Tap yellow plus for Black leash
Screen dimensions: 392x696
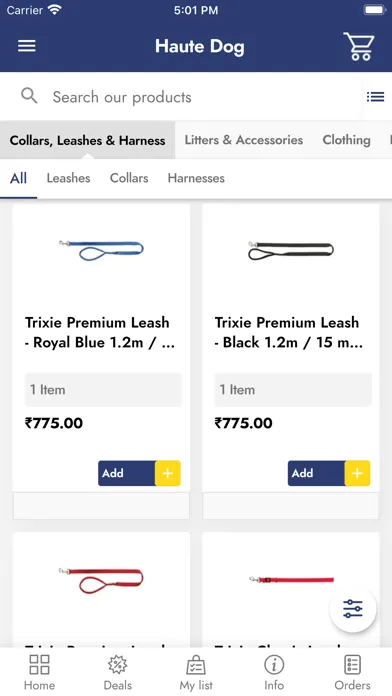click(357, 473)
